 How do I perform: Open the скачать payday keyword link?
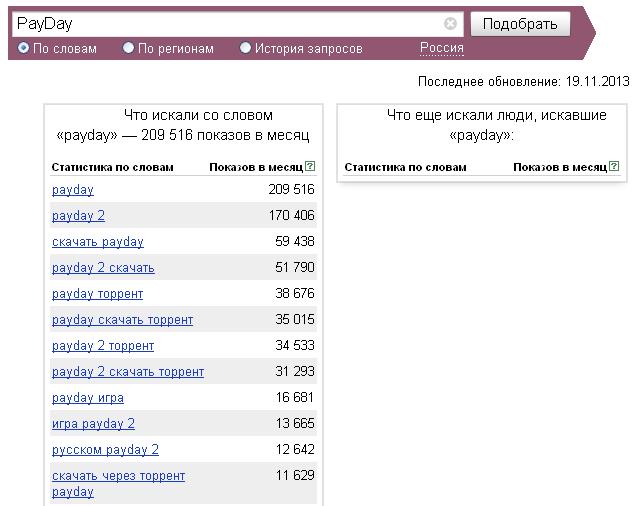click(98, 242)
